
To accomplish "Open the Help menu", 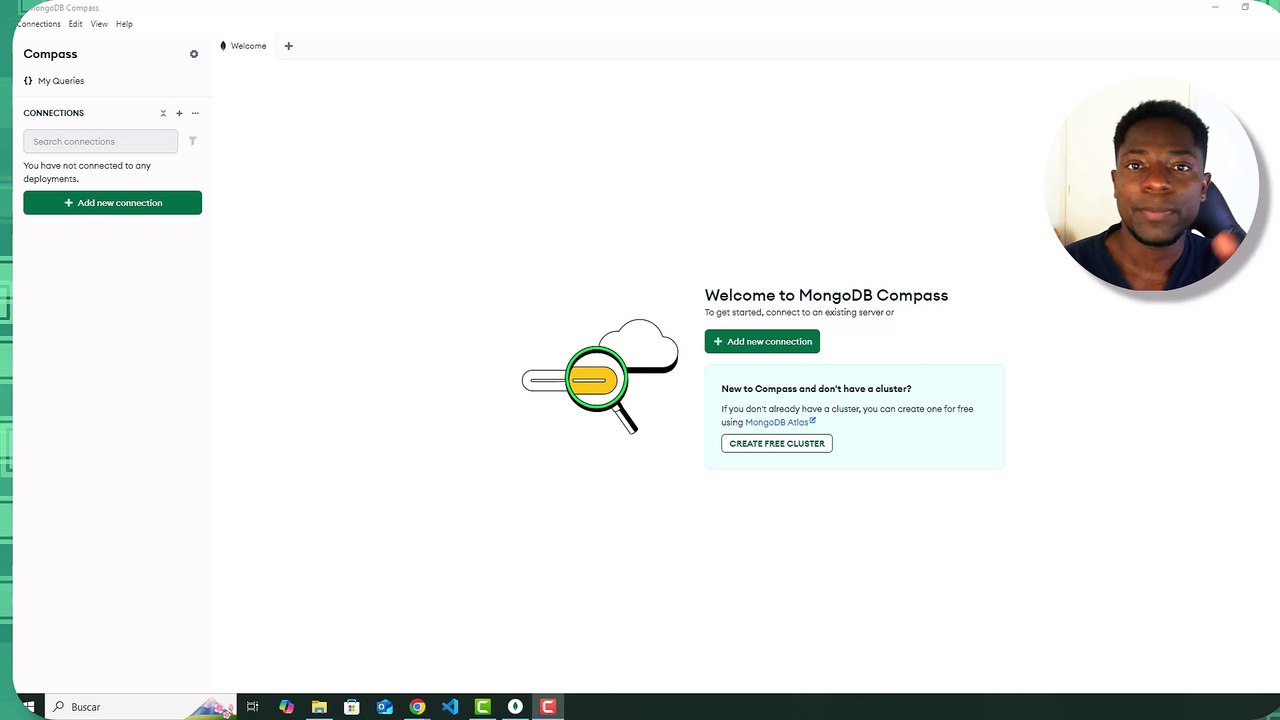I will [124, 24].
